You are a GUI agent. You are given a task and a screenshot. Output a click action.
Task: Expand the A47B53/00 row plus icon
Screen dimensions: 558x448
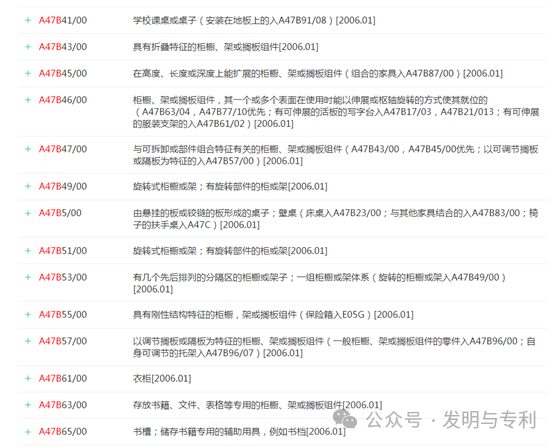pyautogui.click(x=28, y=277)
